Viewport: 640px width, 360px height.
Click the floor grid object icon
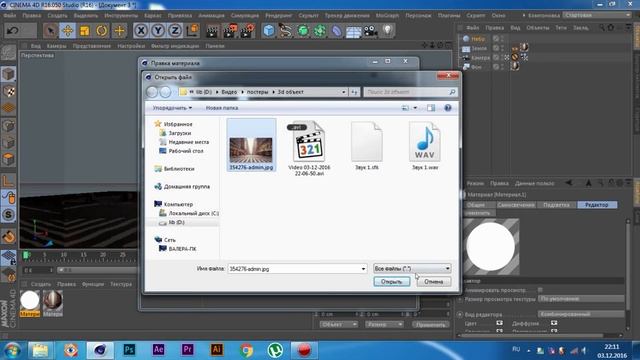point(353,31)
